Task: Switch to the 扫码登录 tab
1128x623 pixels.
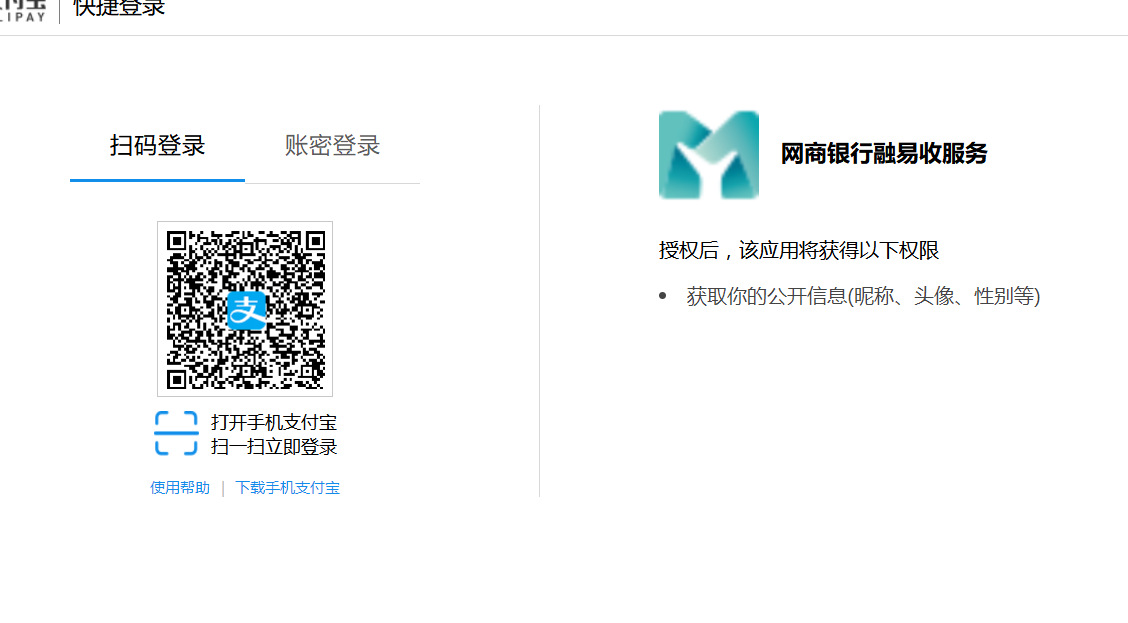Action: 158,145
